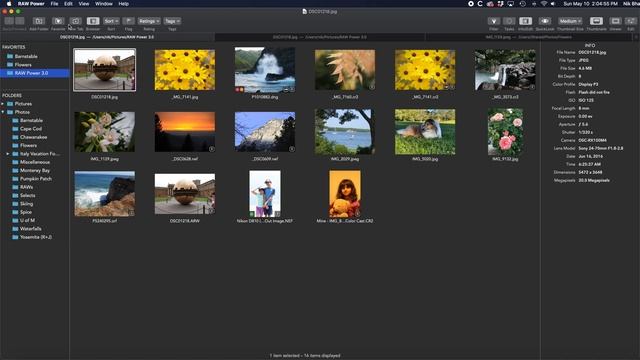Open the Apple menu
The image size is (640, 360).
pos(9,4)
